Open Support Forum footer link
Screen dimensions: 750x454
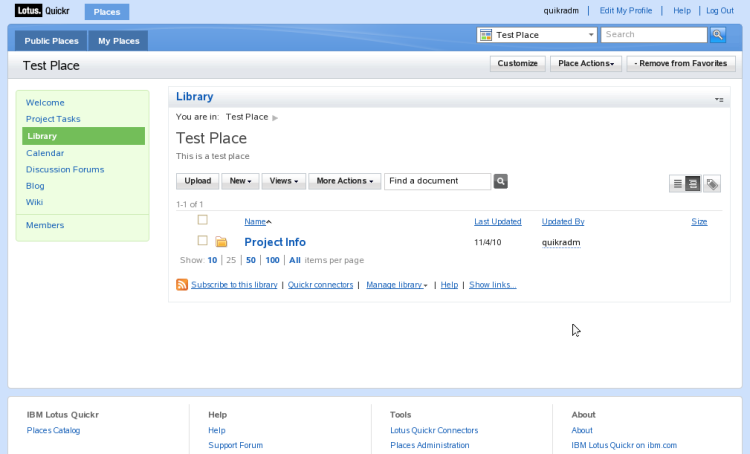pos(235,445)
